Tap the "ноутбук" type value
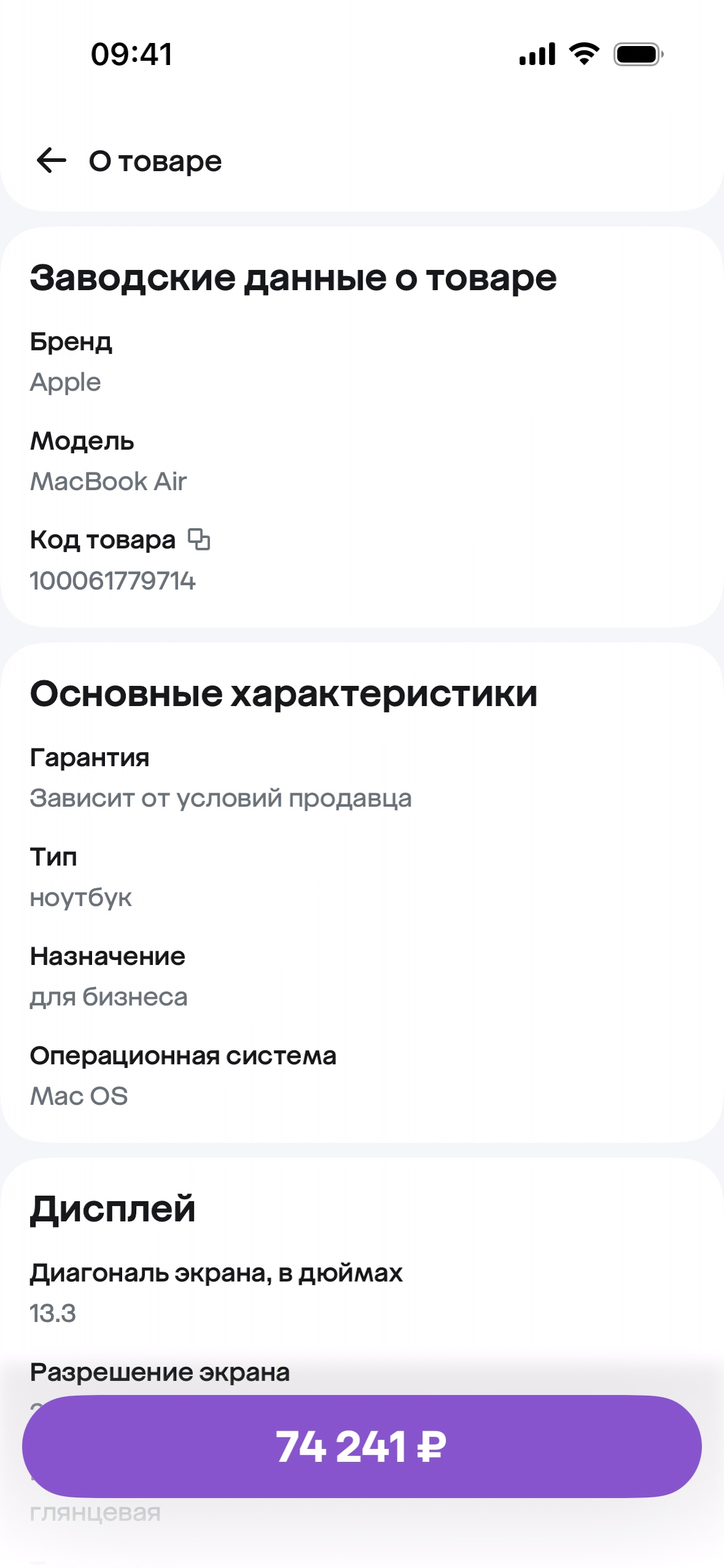The height and width of the screenshot is (1568, 724). (81, 897)
